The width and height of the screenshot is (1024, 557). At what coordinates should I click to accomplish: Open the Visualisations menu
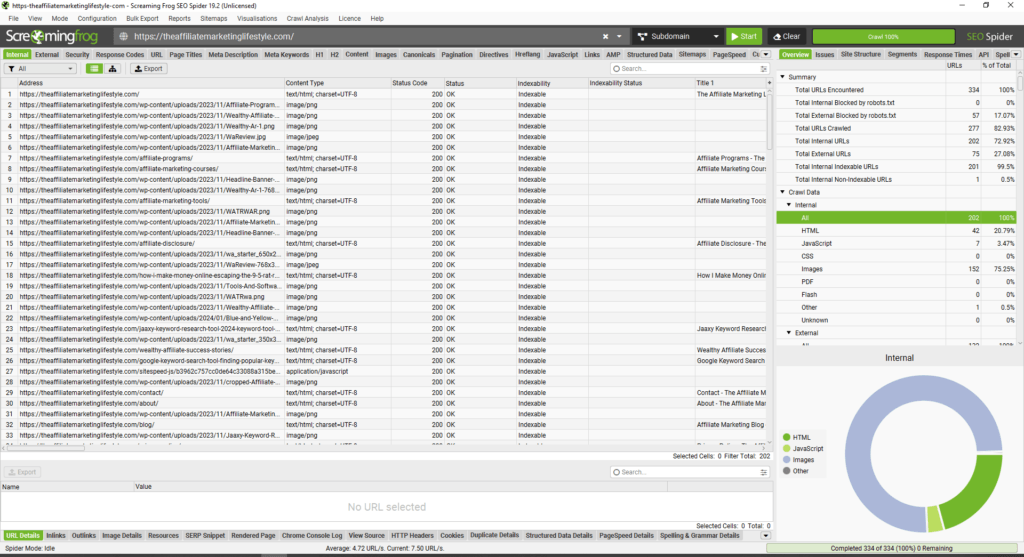point(257,18)
